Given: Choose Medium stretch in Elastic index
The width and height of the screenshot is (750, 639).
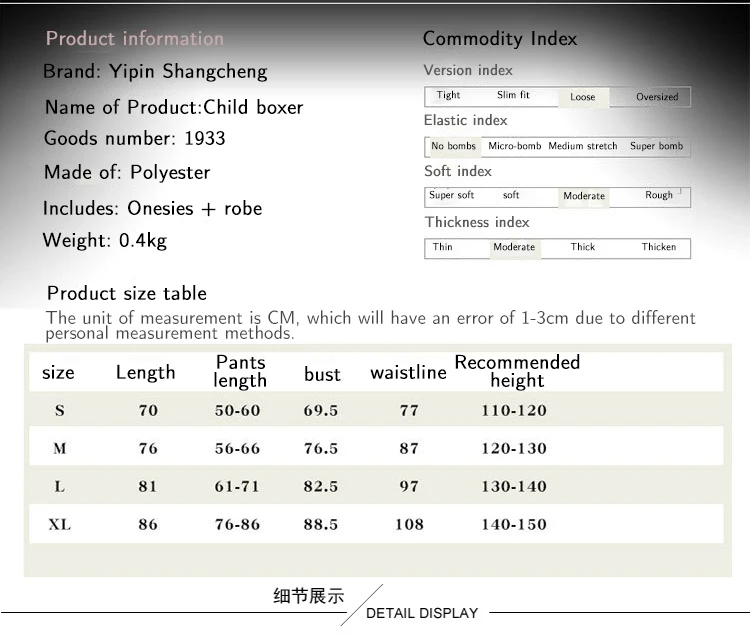Looking at the screenshot, I should 583,146.
